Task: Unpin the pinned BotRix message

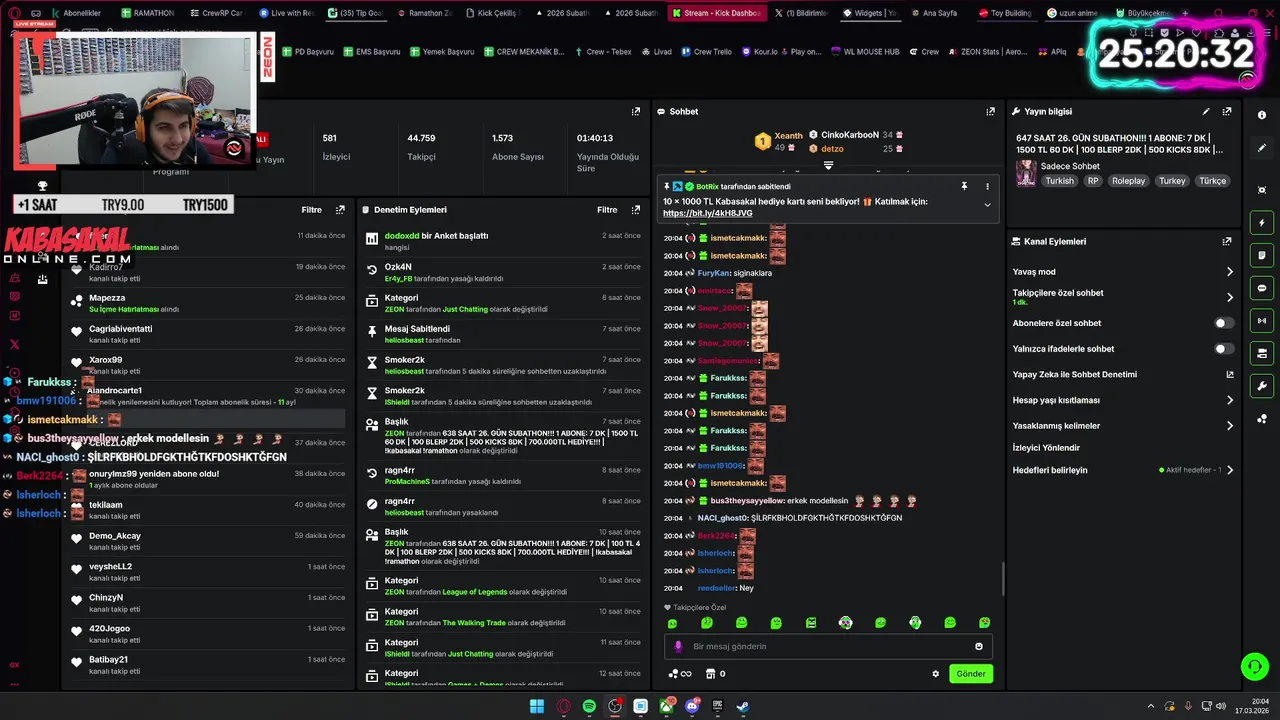Action: [x=964, y=186]
